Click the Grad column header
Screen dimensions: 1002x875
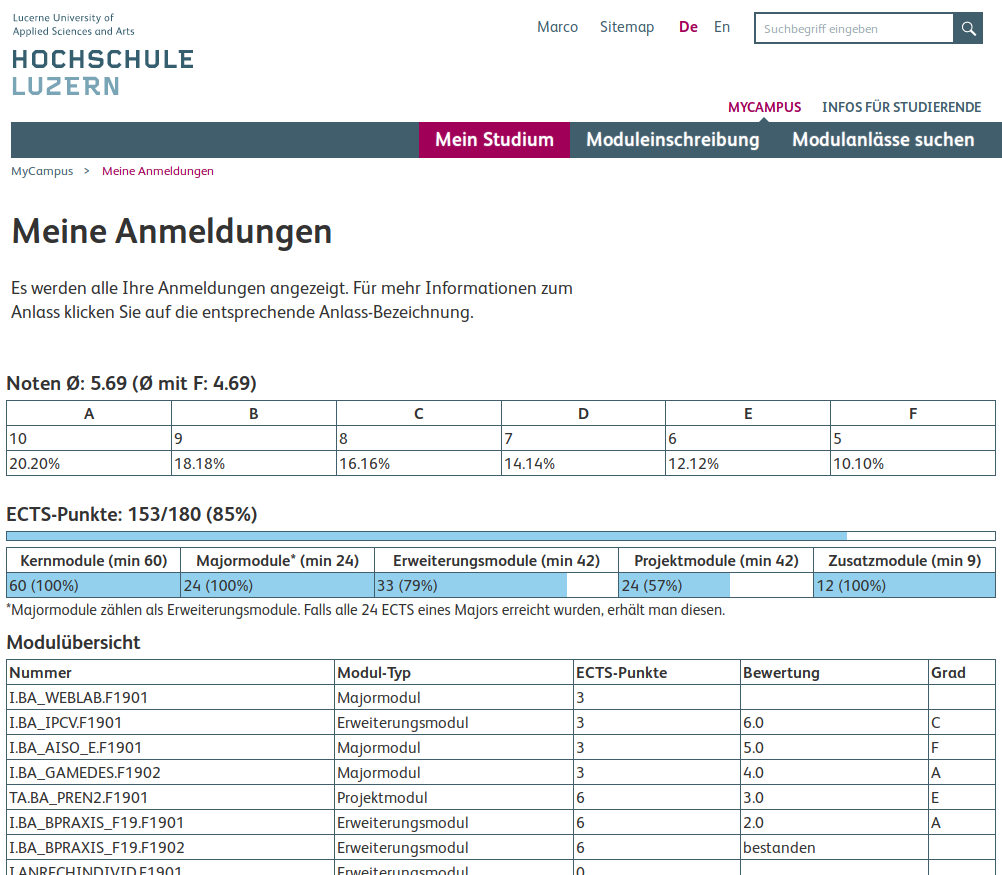pyautogui.click(x=962, y=672)
